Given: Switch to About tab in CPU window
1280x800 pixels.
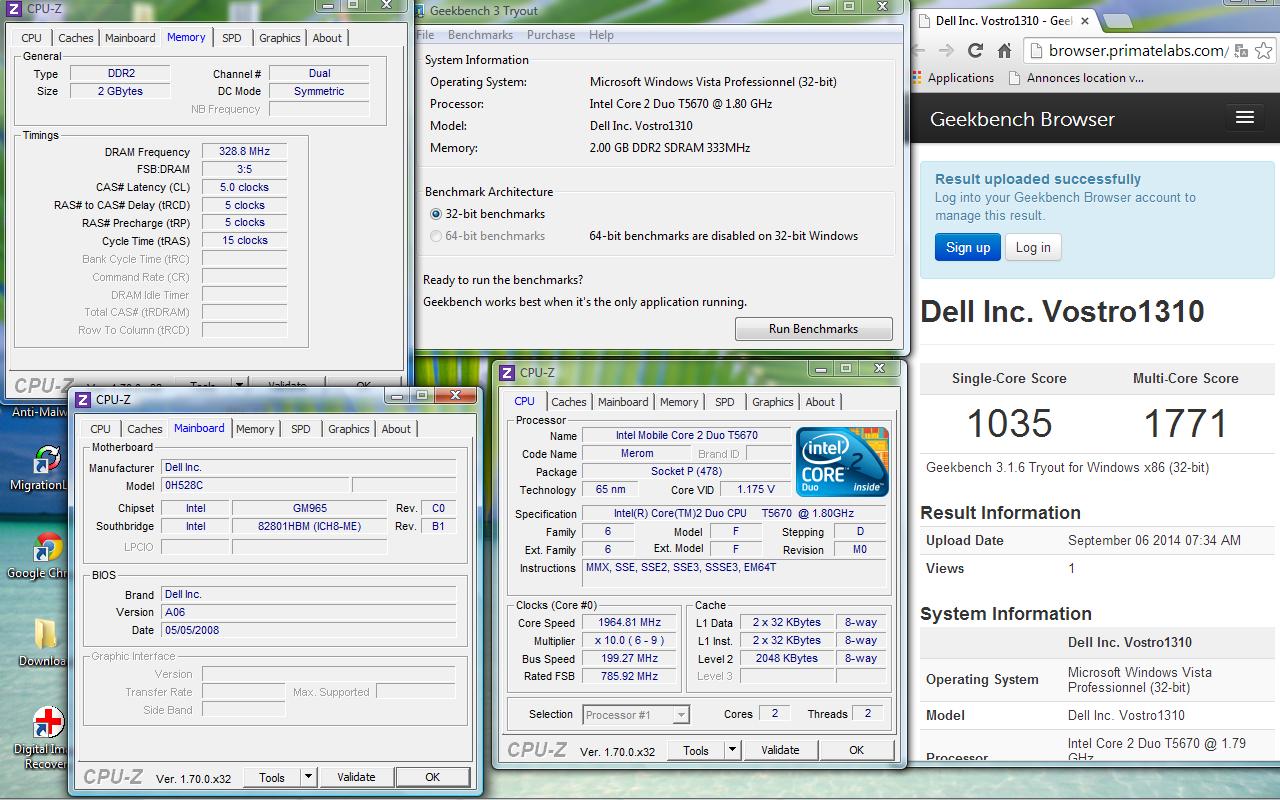Looking at the screenshot, I should click(821, 402).
